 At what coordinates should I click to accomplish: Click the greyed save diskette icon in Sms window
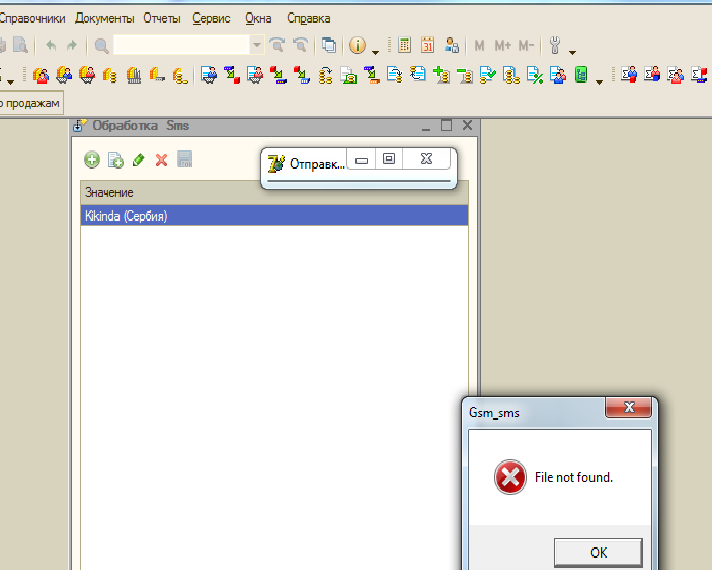(x=184, y=159)
